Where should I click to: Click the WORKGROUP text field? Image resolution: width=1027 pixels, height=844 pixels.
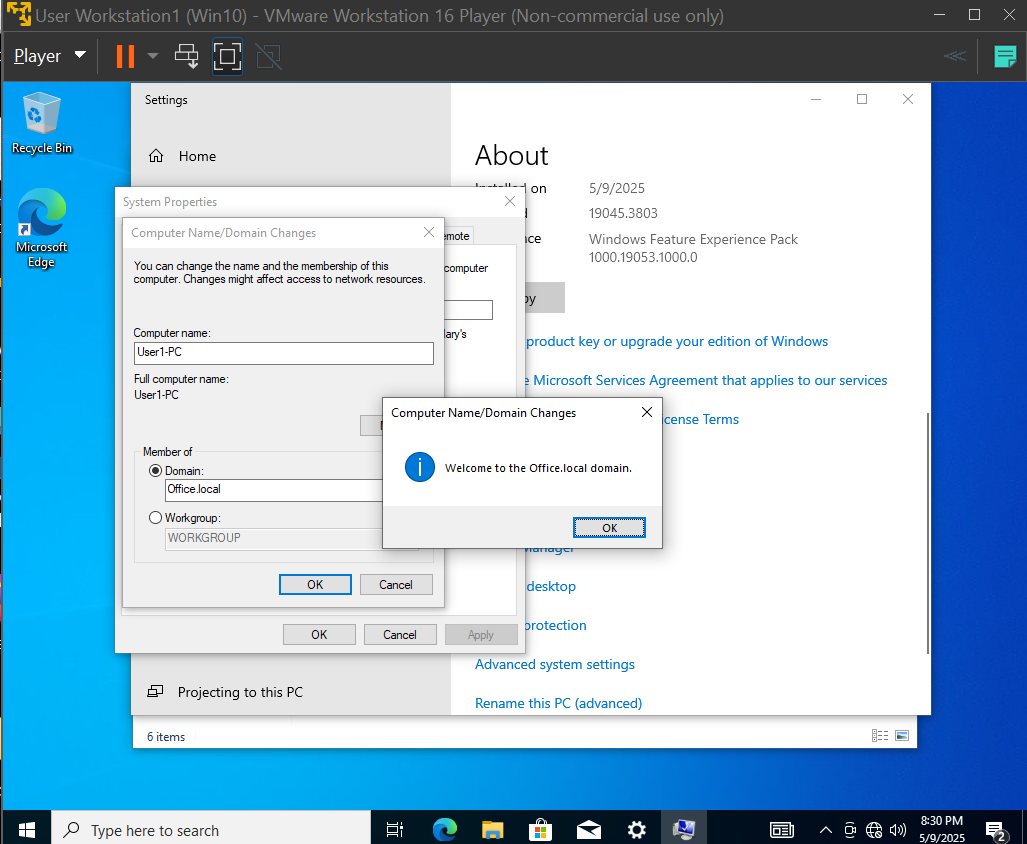point(274,538)
